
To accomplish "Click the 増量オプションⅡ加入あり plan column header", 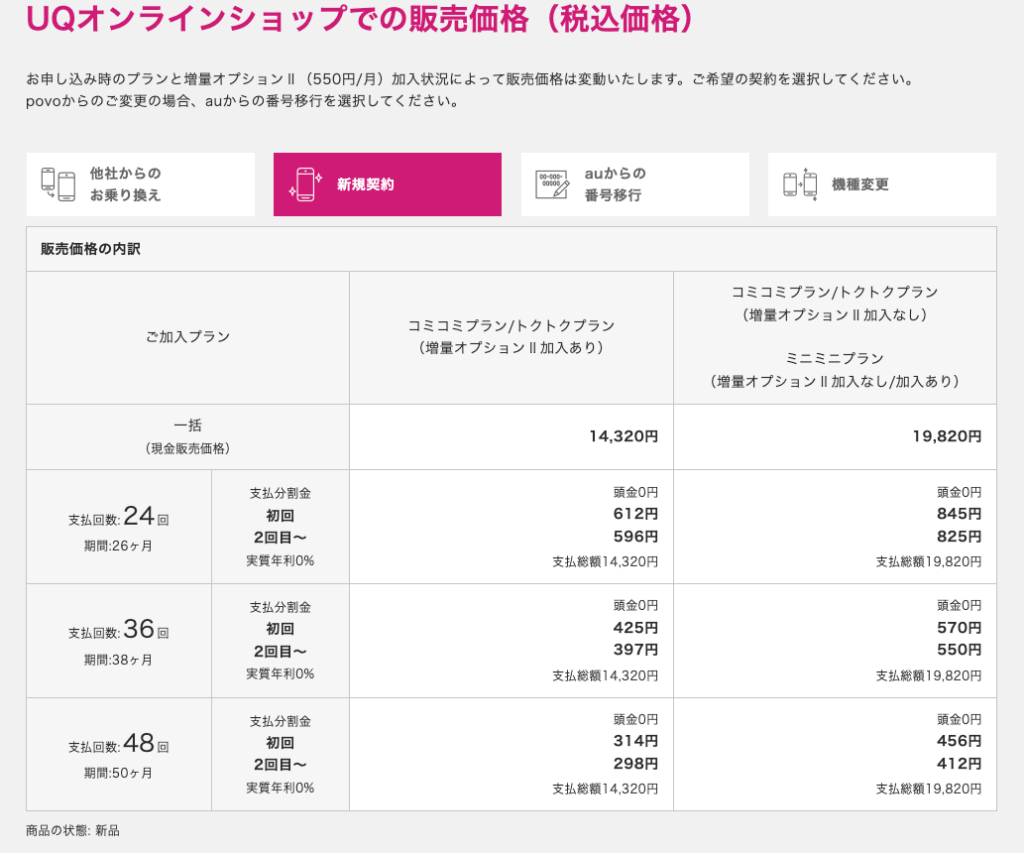I will tap(510, 337).
